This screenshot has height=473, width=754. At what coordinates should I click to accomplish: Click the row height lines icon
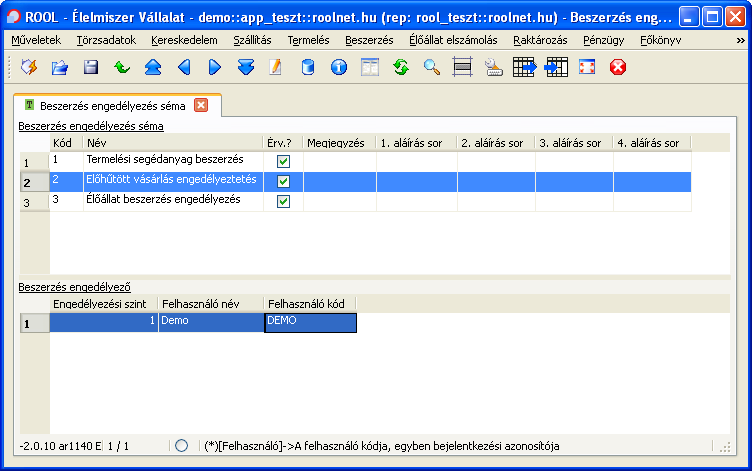(x=463, y=67)
